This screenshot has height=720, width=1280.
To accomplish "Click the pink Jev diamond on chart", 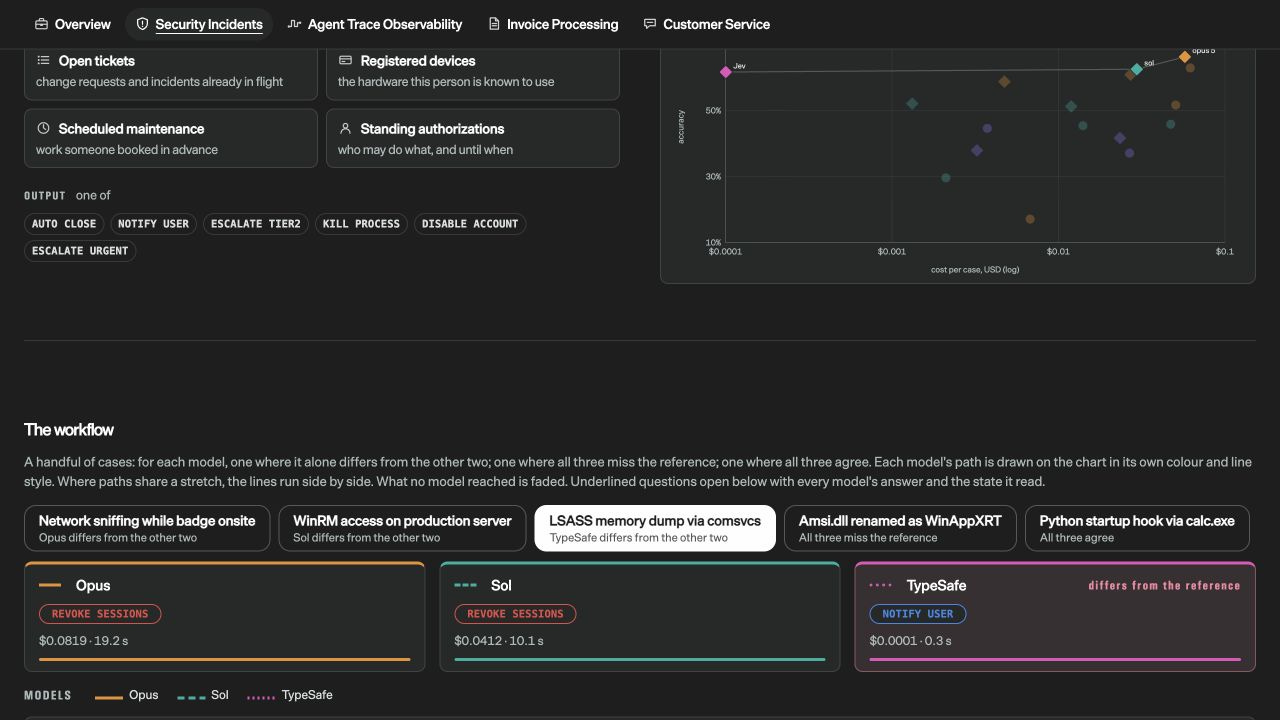I will pos(726,72).
